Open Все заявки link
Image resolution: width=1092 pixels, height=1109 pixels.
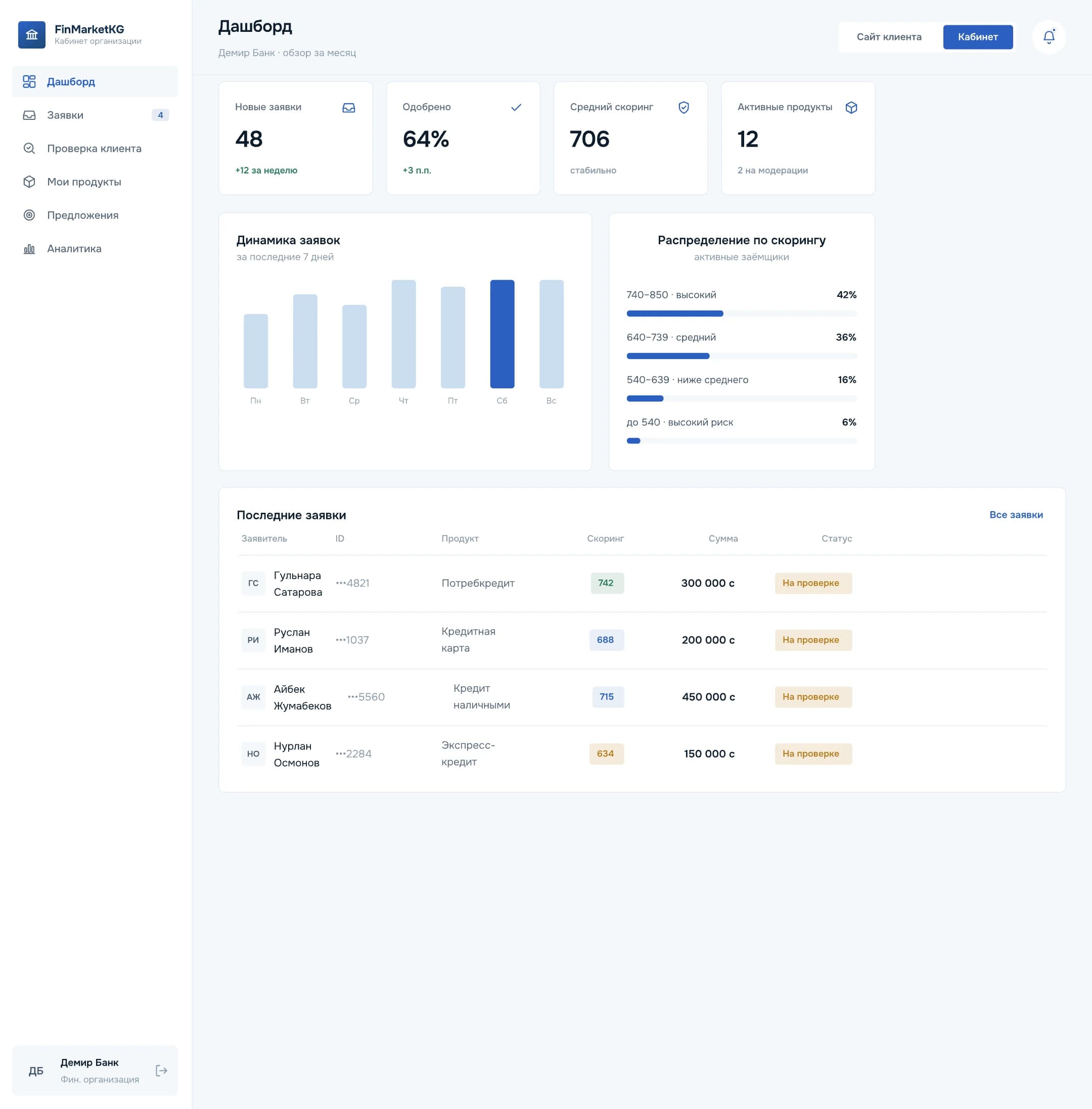tap(1016, 515)
